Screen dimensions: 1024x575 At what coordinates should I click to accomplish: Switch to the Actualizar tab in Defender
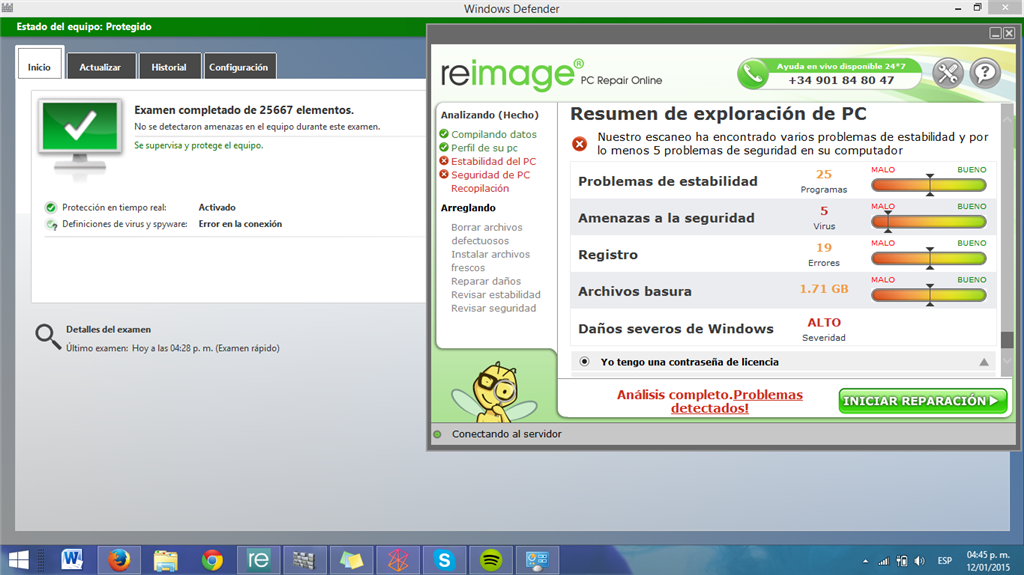(100, 67)
